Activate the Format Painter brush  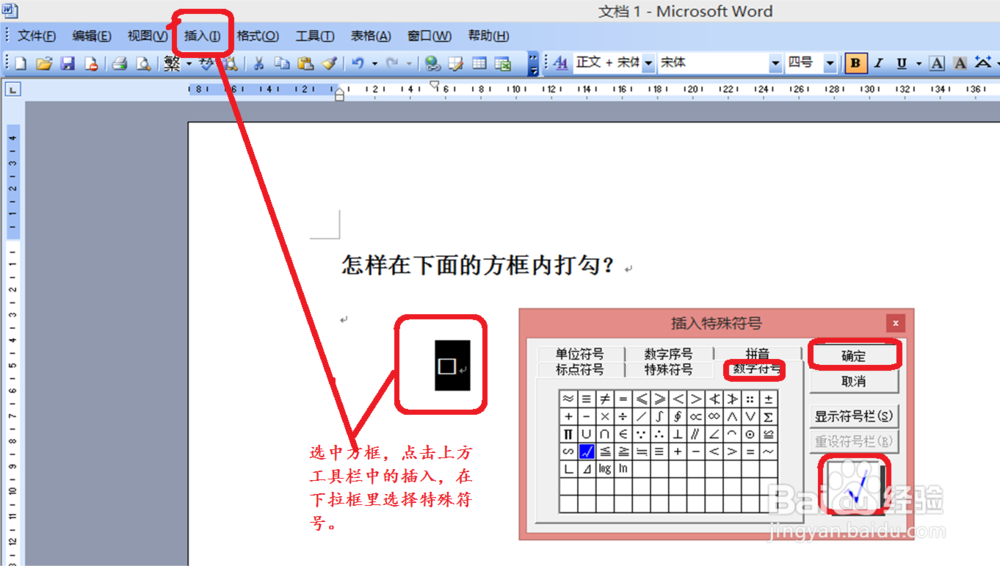pos(329,63)
